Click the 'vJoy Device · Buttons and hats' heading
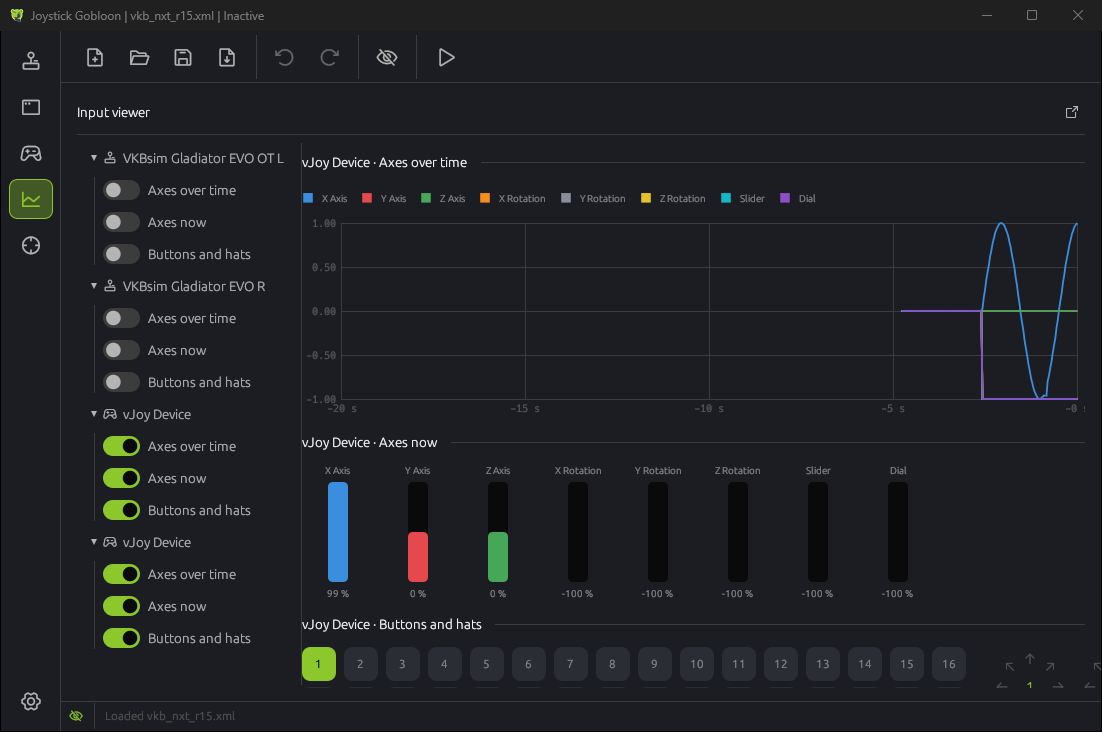 click(392, 625)
